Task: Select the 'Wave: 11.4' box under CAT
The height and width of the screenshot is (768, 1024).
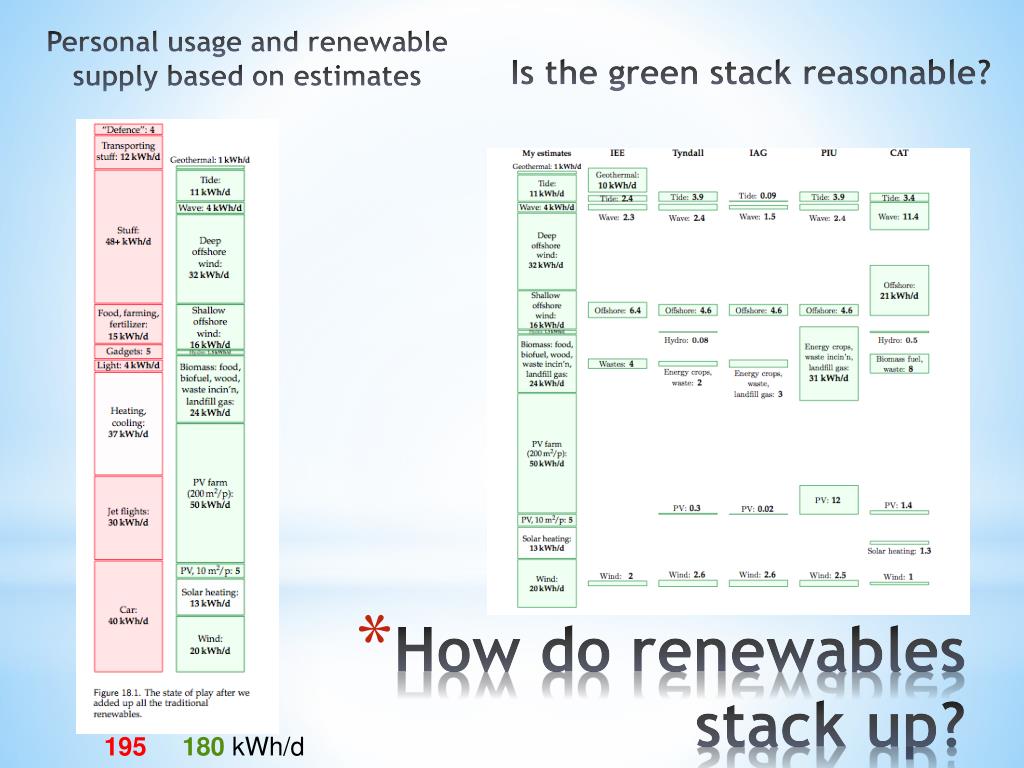Action: point(899,217)
